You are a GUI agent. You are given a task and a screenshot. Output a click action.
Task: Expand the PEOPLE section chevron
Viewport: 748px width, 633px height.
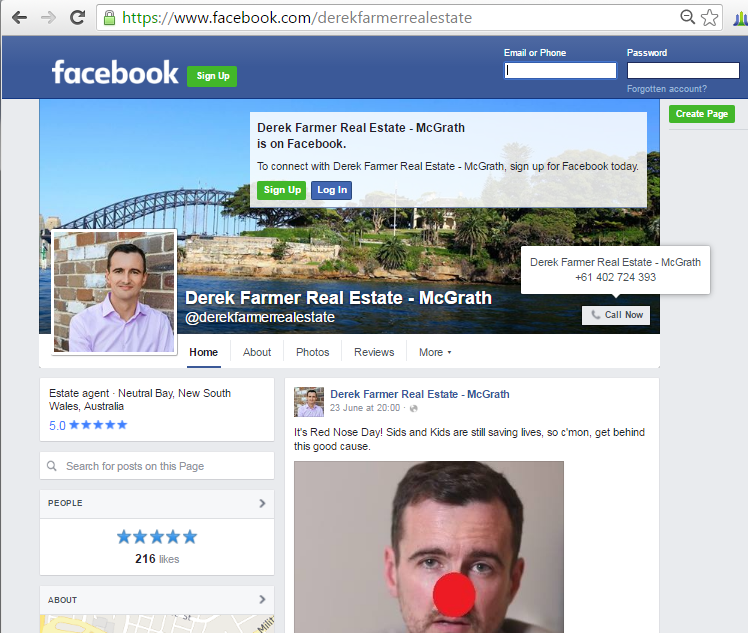[262, 503]
